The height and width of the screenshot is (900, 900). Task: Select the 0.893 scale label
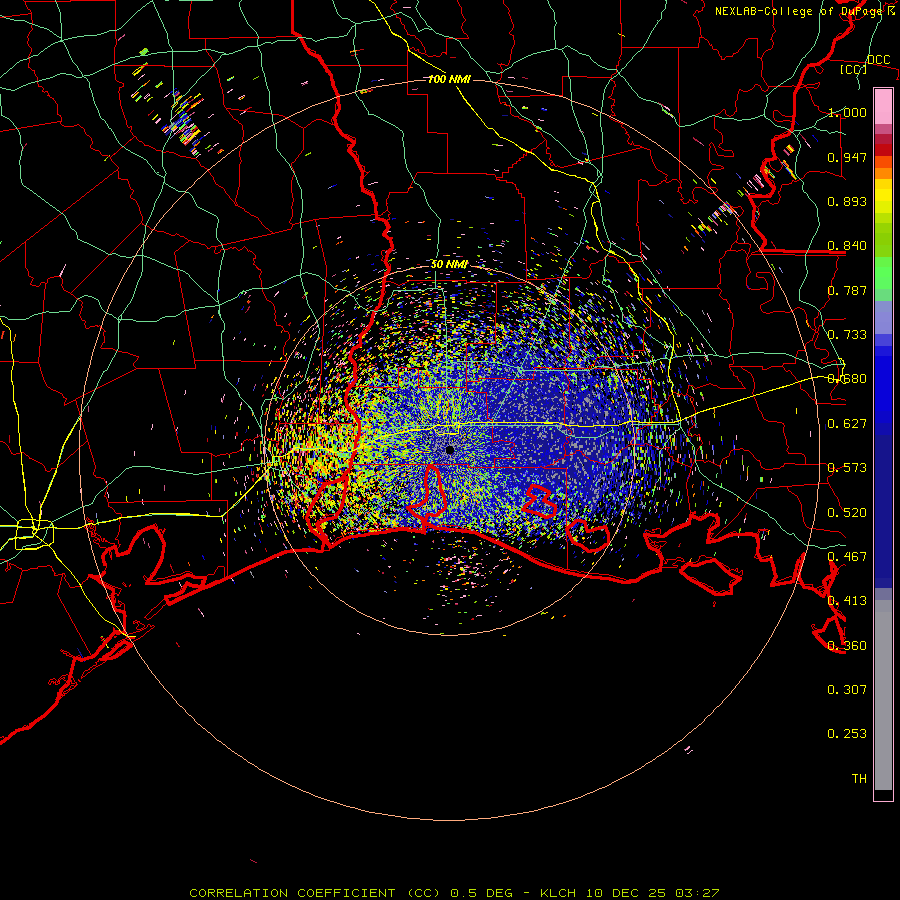[847, 201]
